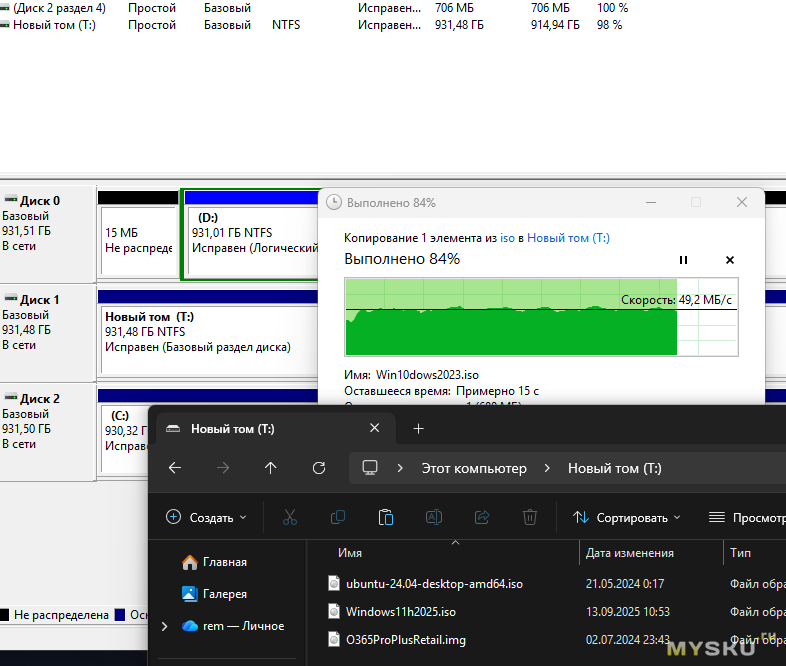
Task: Close the Новый том (T:) tab
Action: click(x=375, y=429)
